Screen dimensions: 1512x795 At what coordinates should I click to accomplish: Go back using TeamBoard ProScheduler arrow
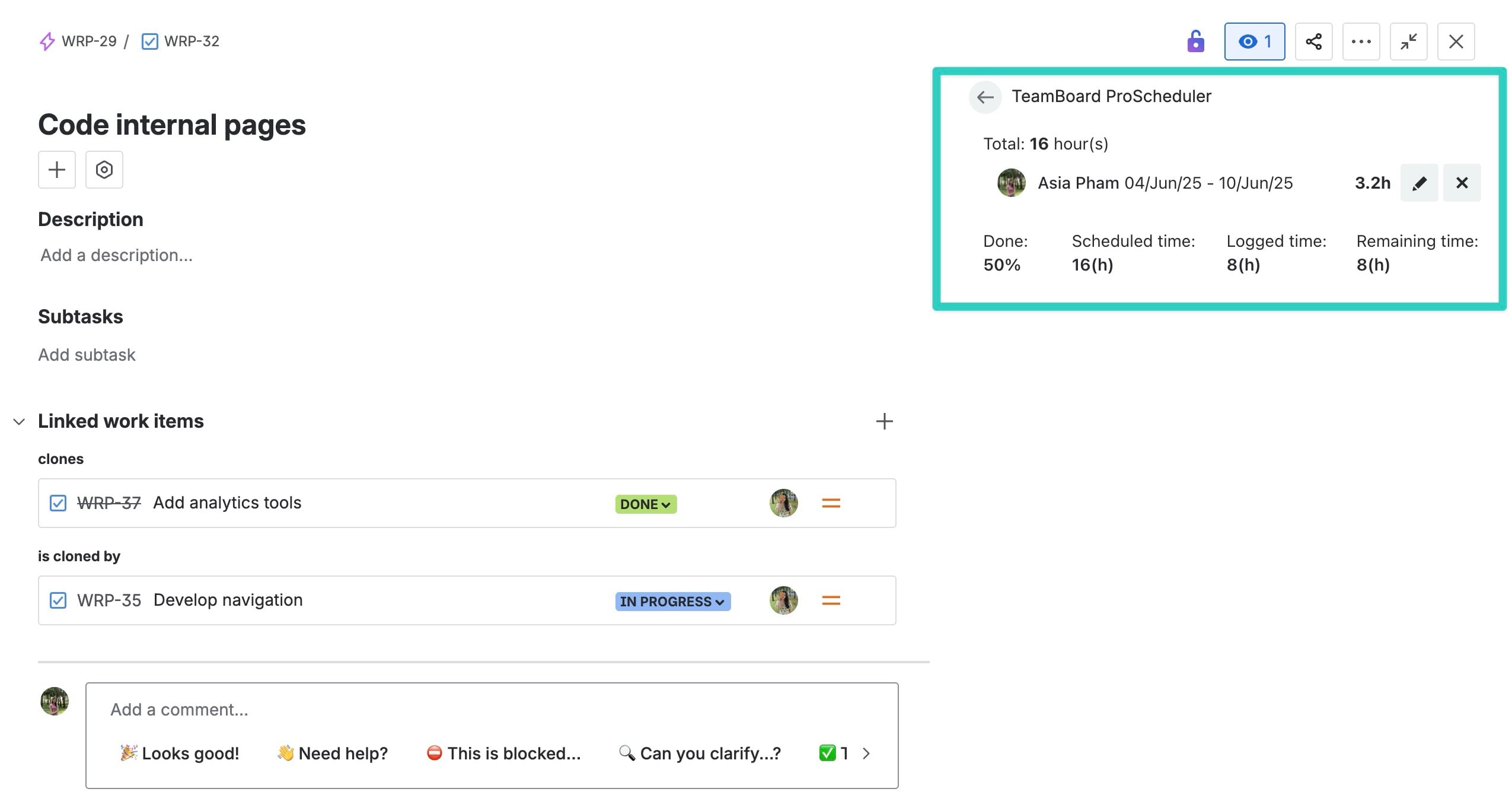(985, 97)
